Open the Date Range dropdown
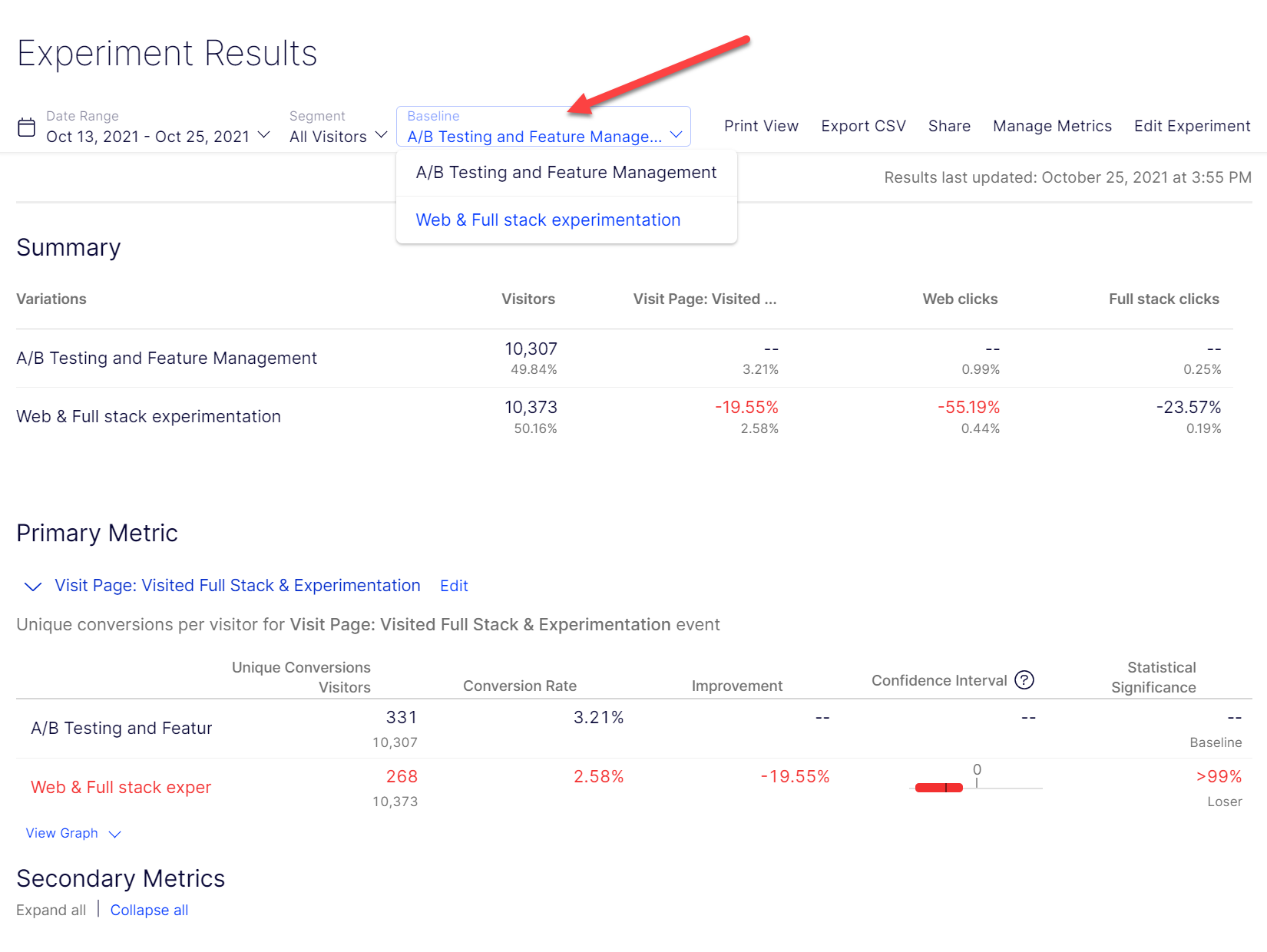The image size is (1267, 952). pos(158,136)
